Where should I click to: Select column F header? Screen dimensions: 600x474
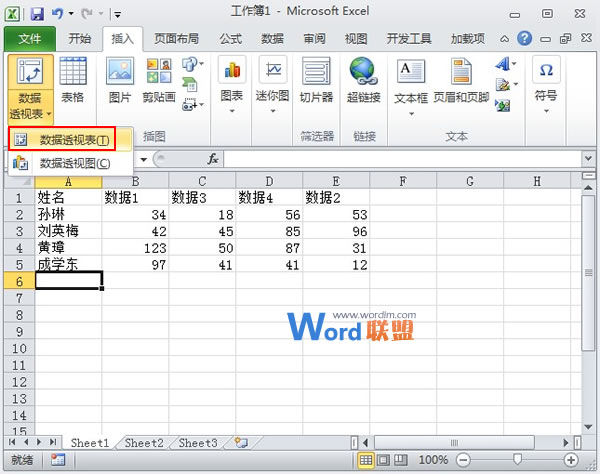(403, 181)
